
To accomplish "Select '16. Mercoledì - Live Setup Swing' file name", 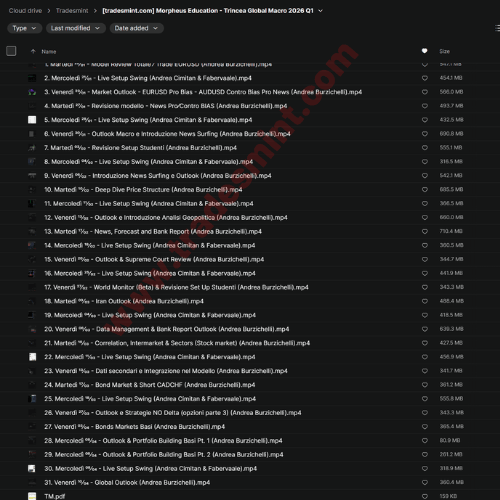I will [x=150, y=273].
